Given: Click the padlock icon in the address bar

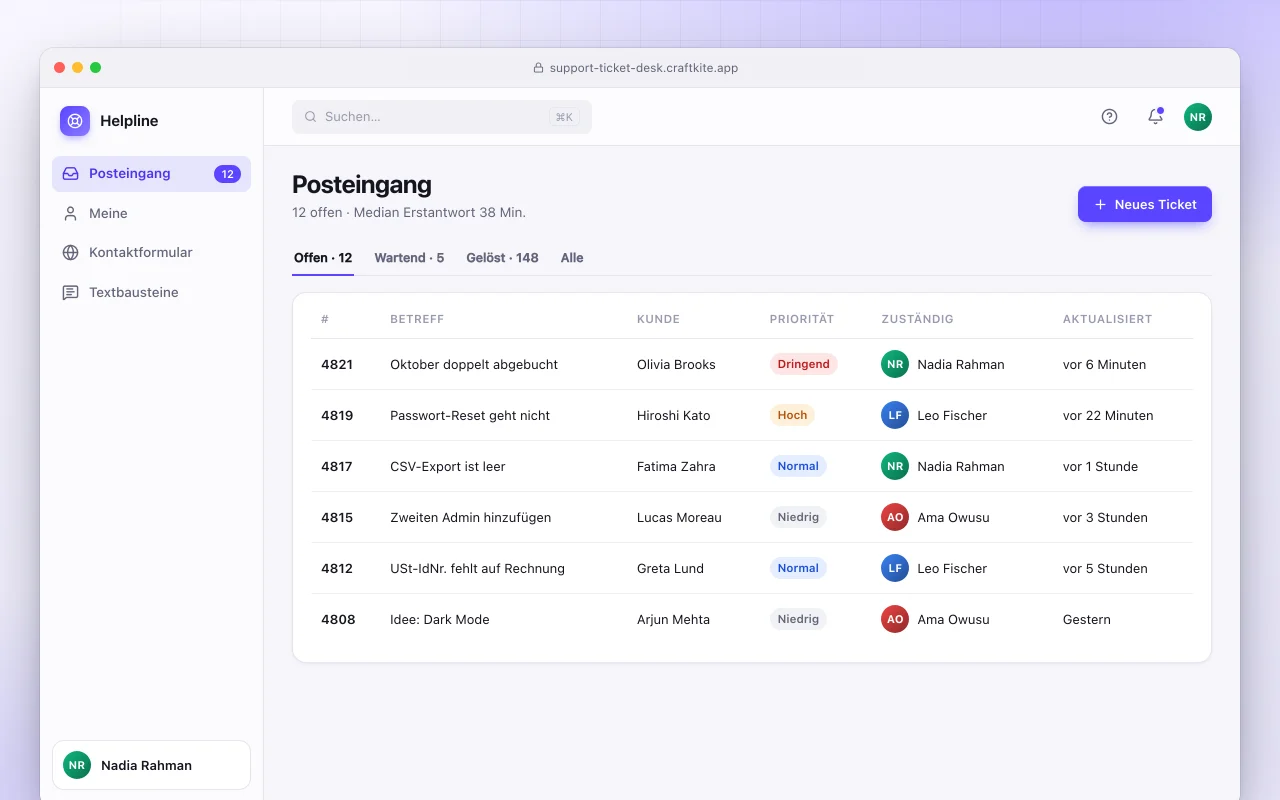Looking at the screenshot, I should (x=538, y=68).
